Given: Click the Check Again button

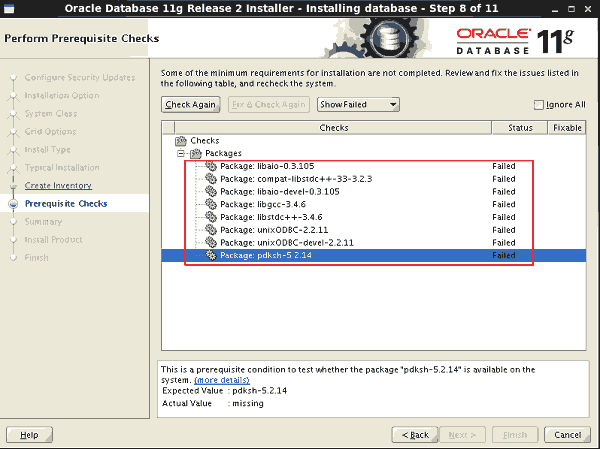Looking at the screenshot, I should pyautogui.click(x=191, y=104).
